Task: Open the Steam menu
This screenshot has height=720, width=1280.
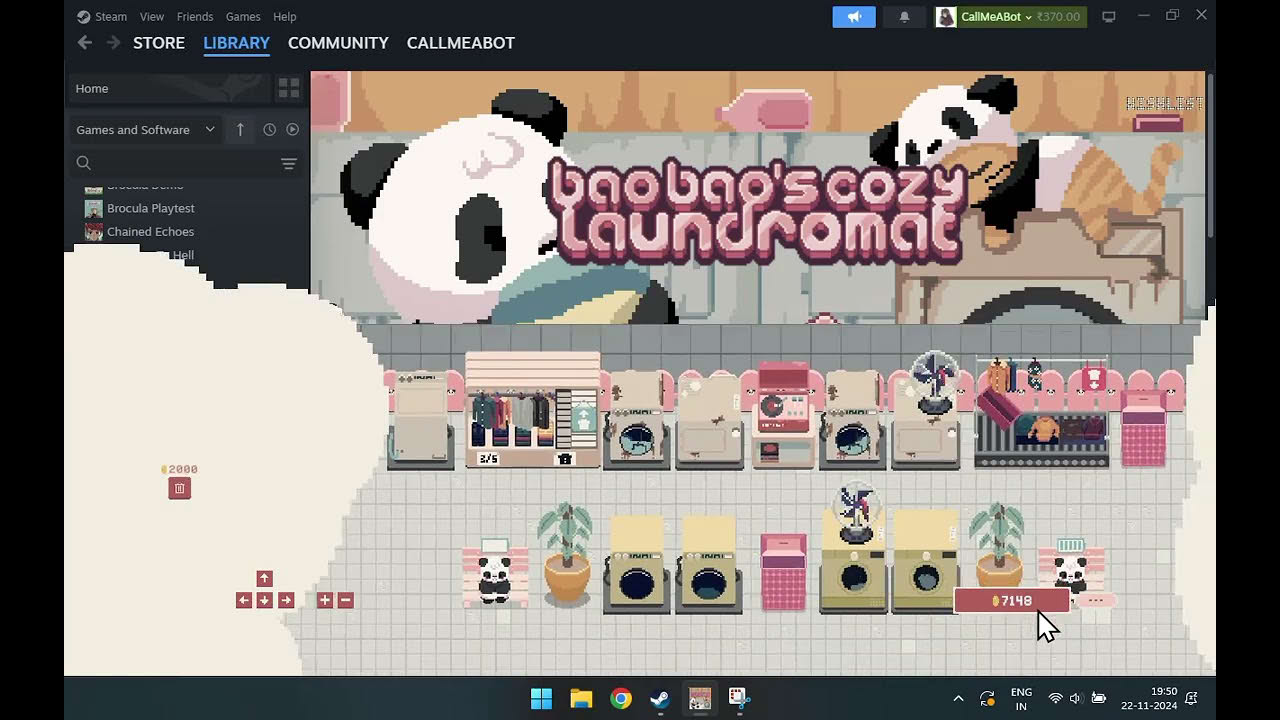Action: [x=102, y=16]
